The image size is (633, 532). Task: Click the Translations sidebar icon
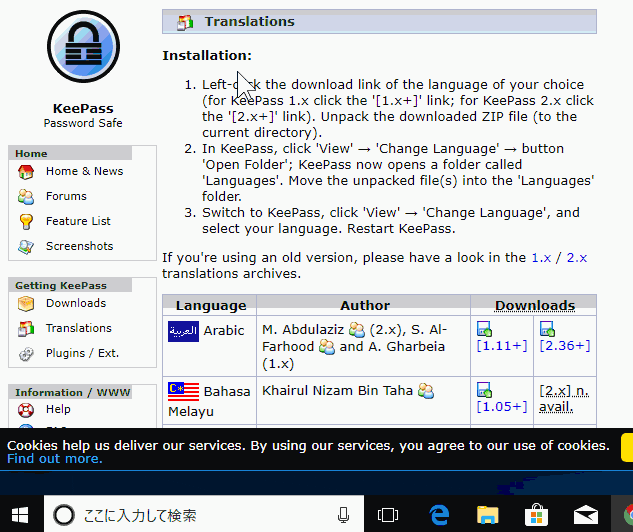click(x=26, y=329)
